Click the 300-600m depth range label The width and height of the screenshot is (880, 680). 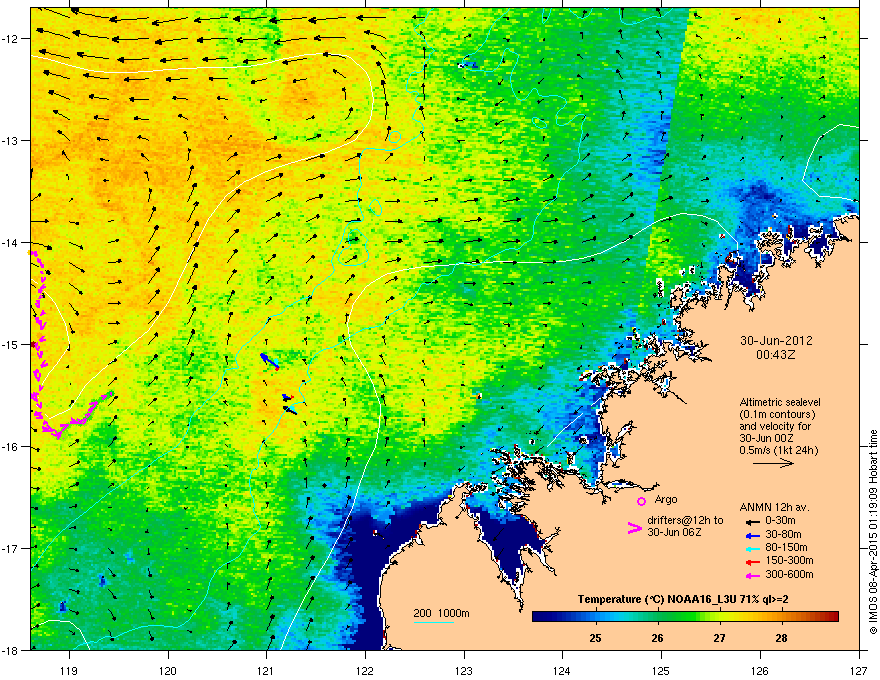click(x=789, y=575)
